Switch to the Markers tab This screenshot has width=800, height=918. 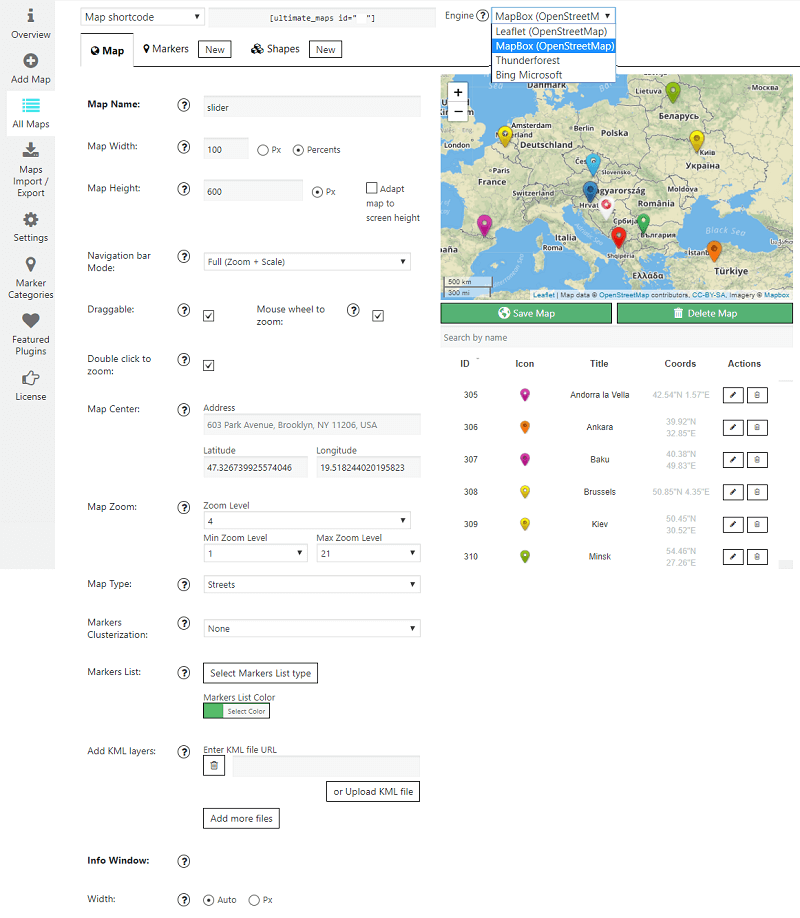pos(166,49)
